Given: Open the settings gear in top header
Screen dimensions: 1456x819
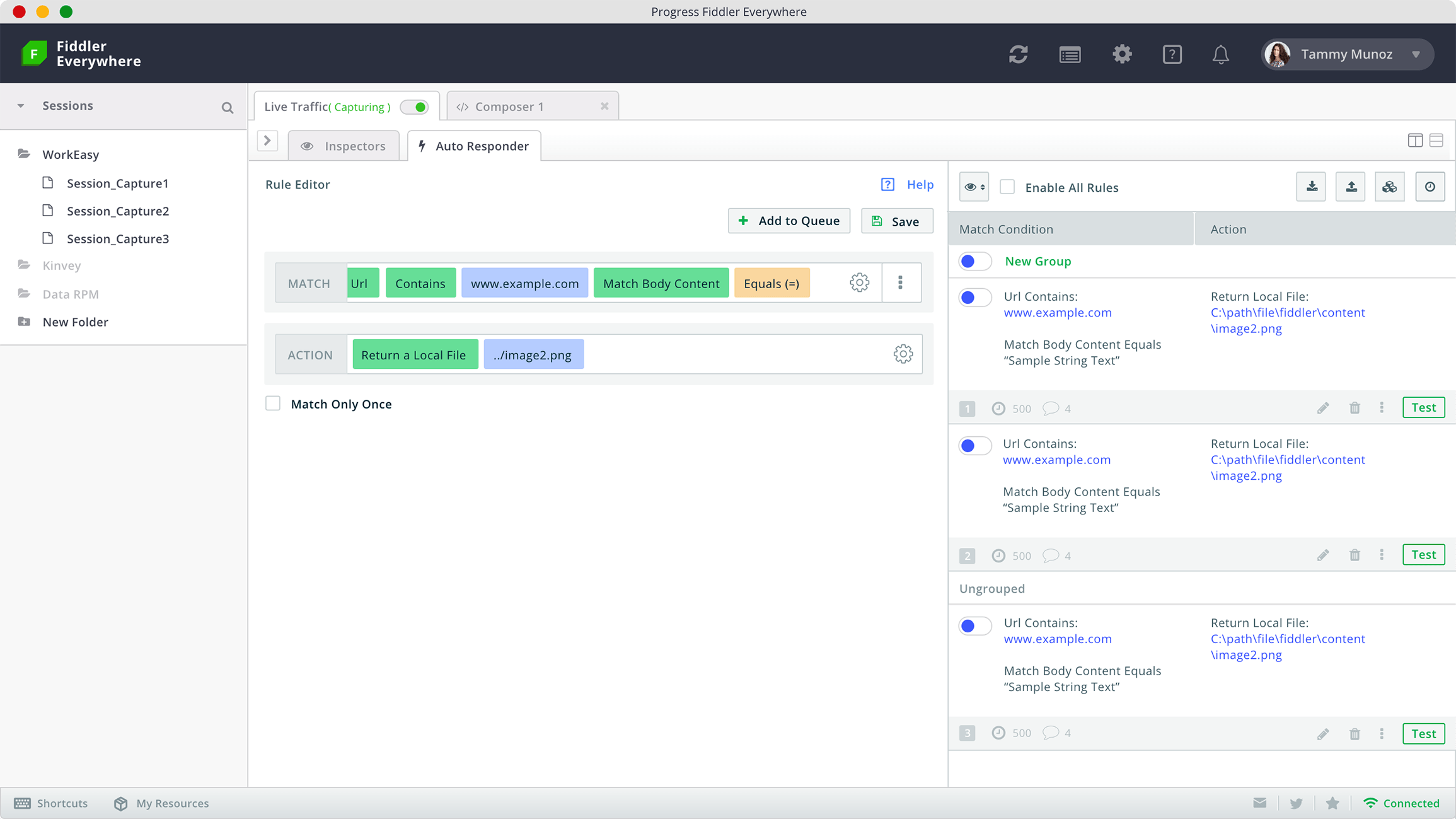Looking at the screenshot, I should [1122, 54].
